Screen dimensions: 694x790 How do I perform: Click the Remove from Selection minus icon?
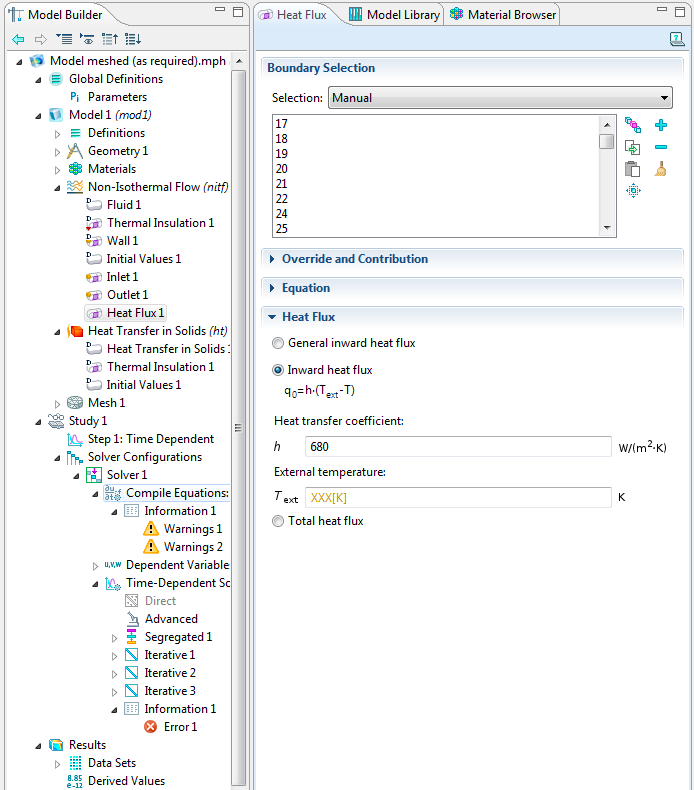pos(660,147)
